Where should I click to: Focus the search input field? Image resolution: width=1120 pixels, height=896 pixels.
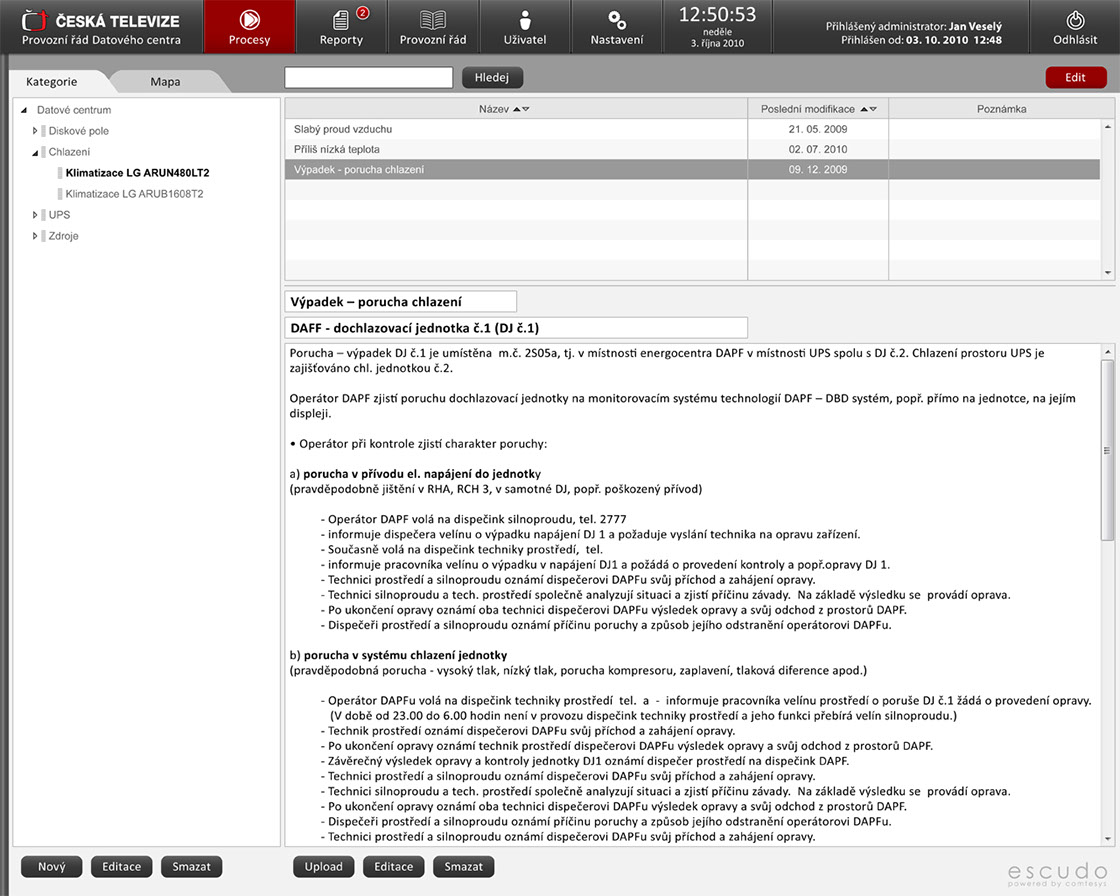click(x=368, y=77)
